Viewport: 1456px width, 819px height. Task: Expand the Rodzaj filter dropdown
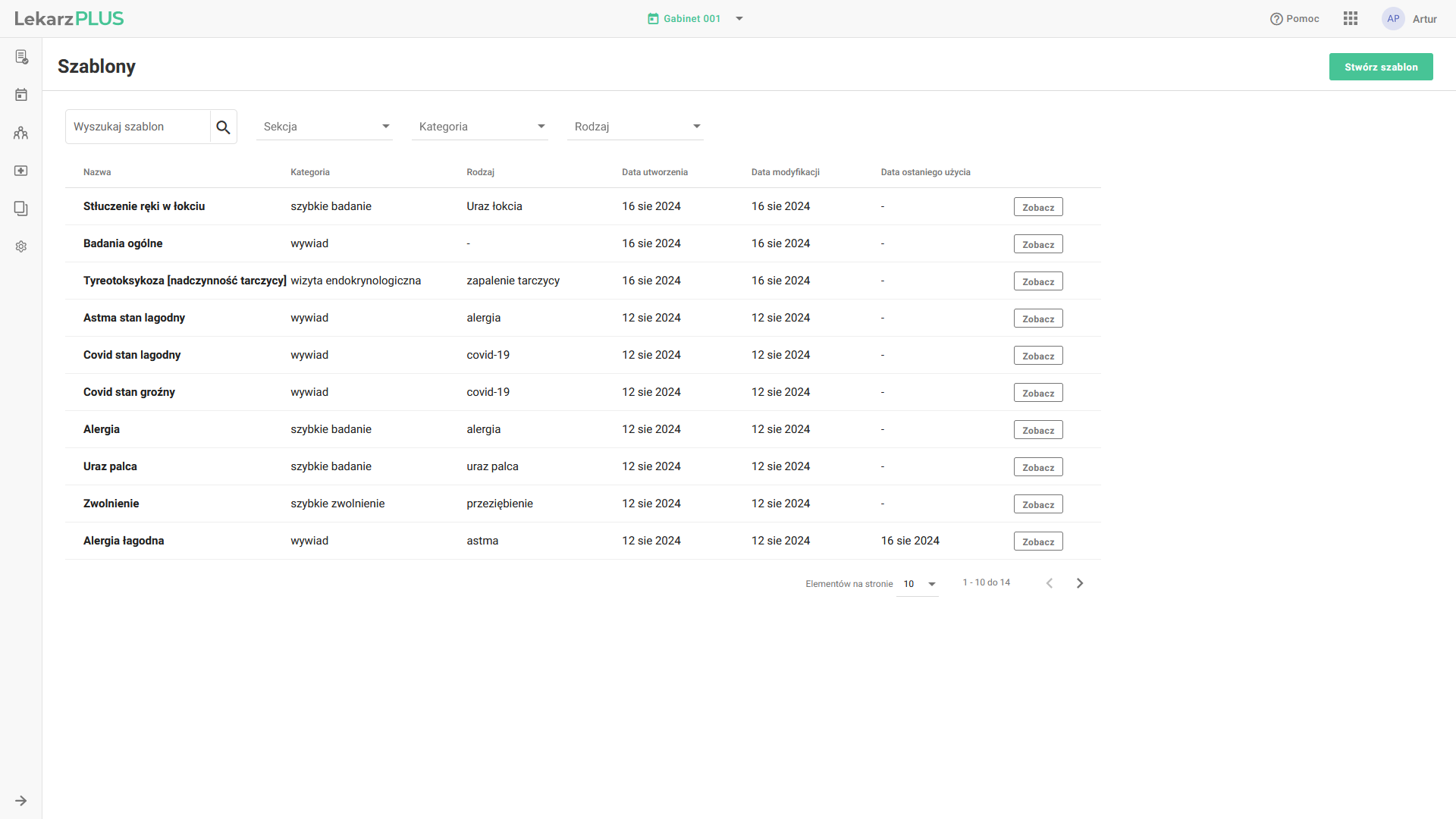tap(635, 127)
